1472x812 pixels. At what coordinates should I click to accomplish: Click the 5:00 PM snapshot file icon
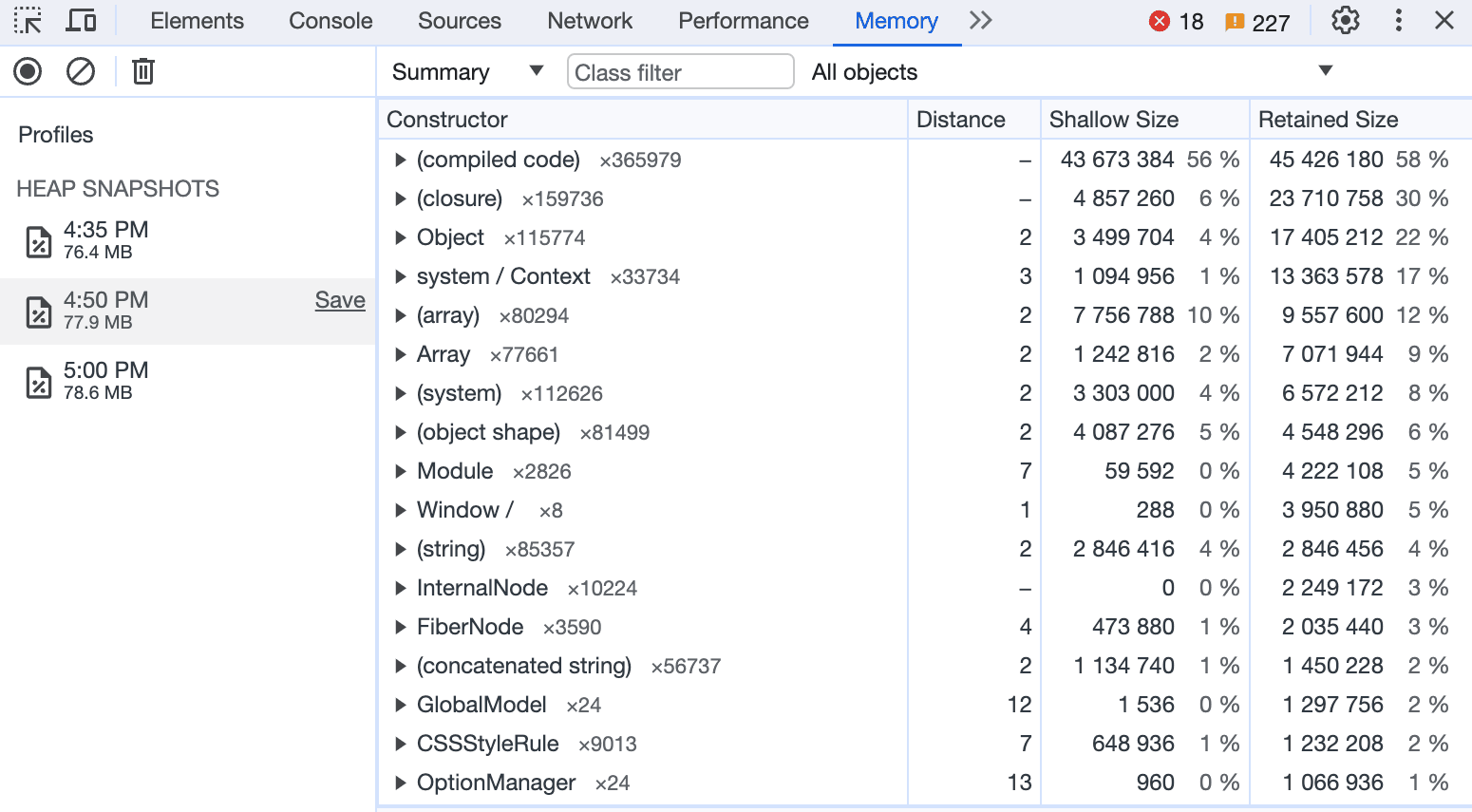pyautogui.click(x=38, y=383)
